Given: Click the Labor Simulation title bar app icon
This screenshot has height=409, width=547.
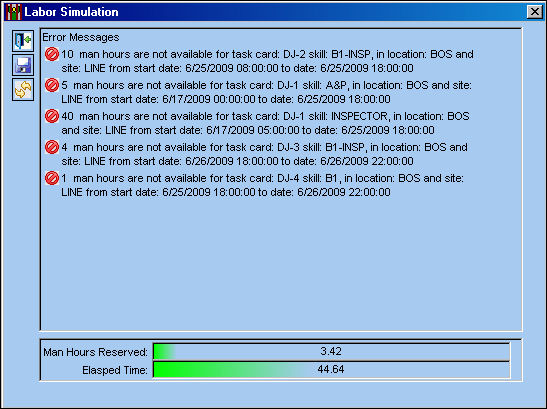Looking at the screenshot, I should 13,12.
